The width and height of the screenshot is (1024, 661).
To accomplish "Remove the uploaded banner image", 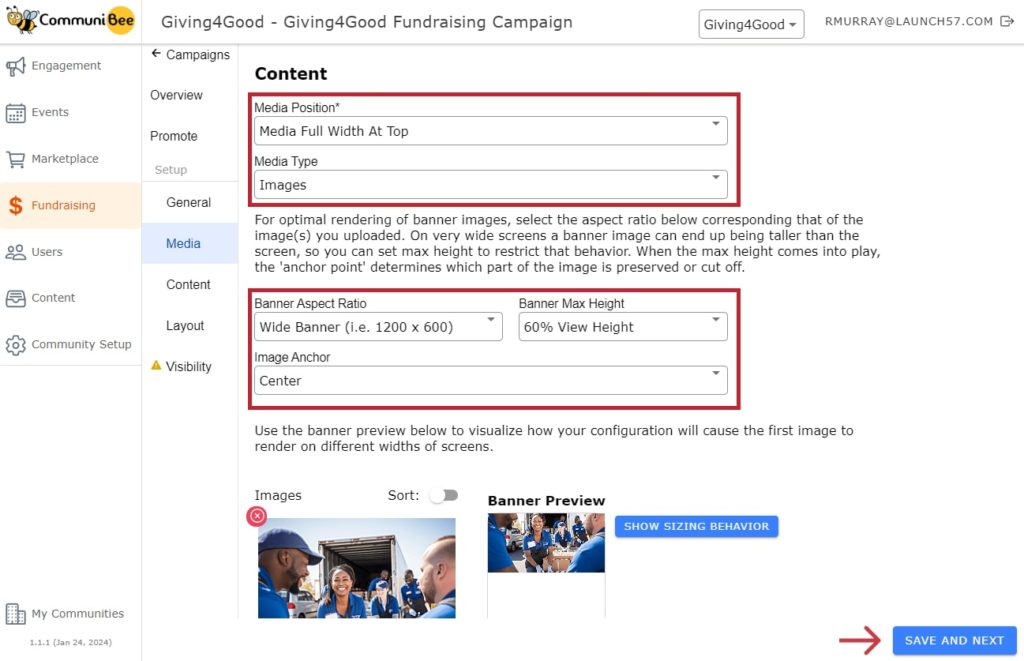I will (257, 516).
